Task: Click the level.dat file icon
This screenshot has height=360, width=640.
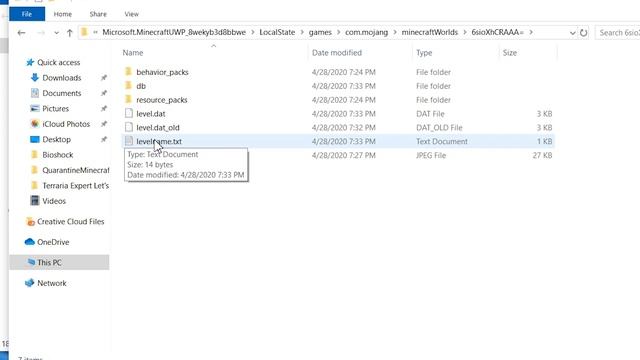Action: tap(129, 113)
